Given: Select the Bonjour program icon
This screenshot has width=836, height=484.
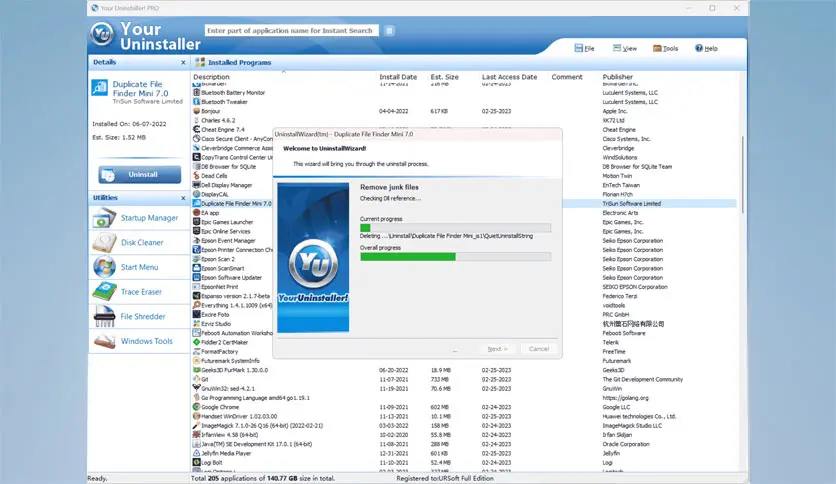Looking at the screenshot, I should click(x=196, y=111).
